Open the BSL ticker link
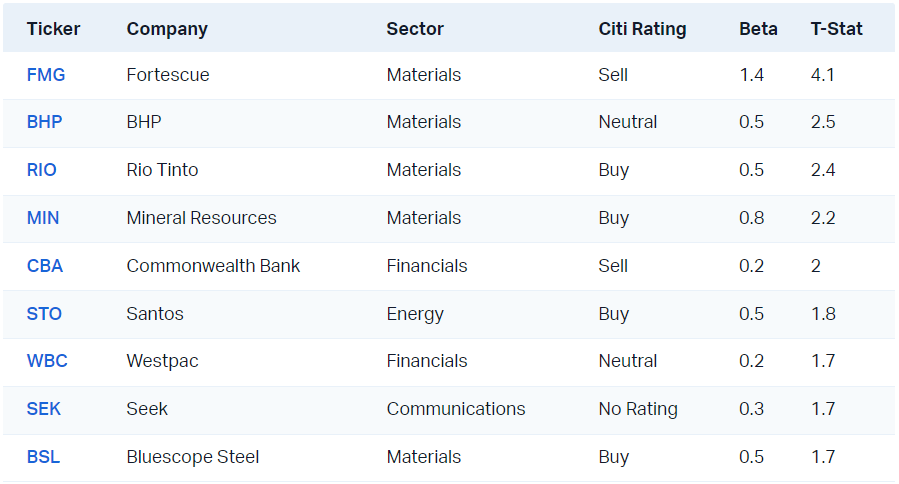The image size is (899, 484). [x=43, y=457]
